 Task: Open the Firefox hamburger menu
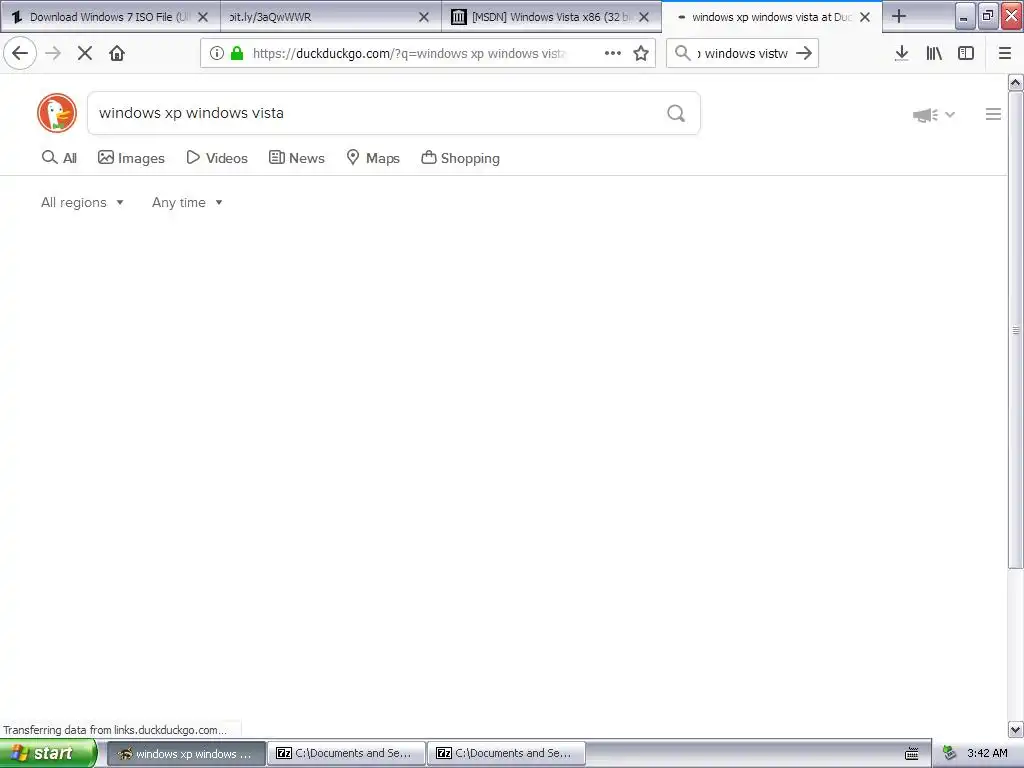[1005, 53]
